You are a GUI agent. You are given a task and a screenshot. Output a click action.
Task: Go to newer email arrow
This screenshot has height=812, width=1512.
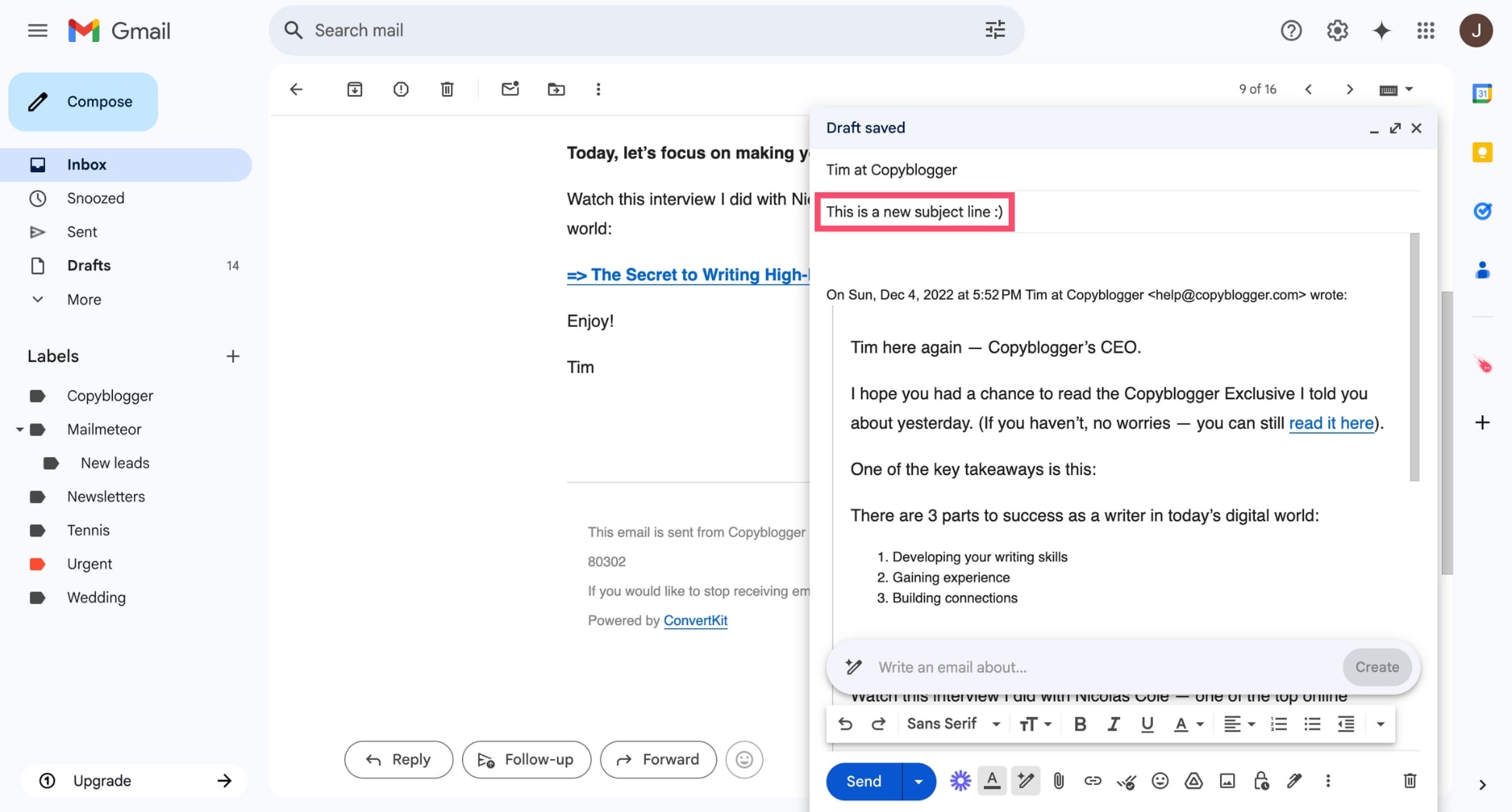tap(1309, 90)
